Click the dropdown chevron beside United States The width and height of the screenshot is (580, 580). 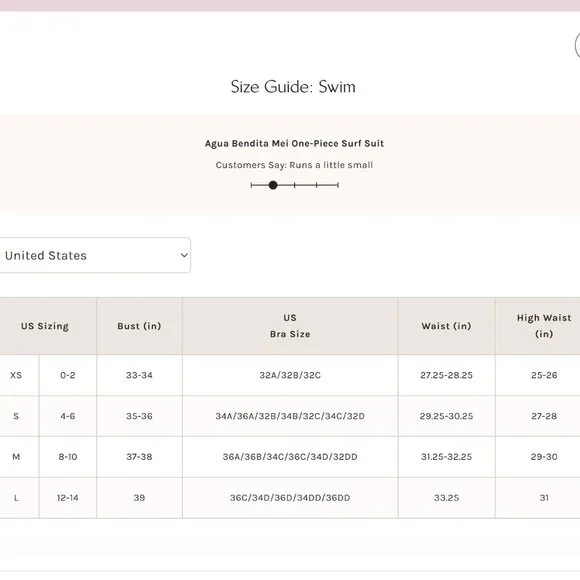pos(184,255)
